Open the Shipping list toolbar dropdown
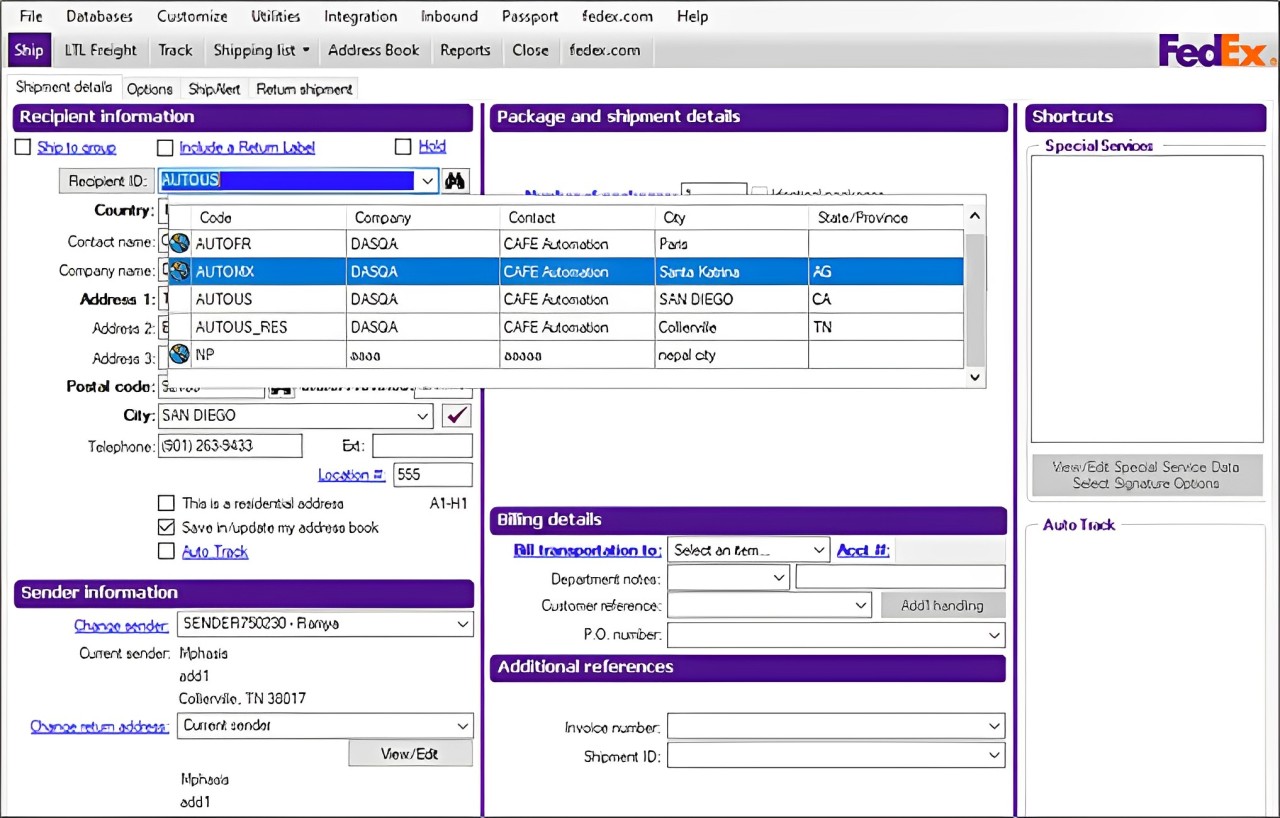1280x818 pixels. click(x=261, y=50)
